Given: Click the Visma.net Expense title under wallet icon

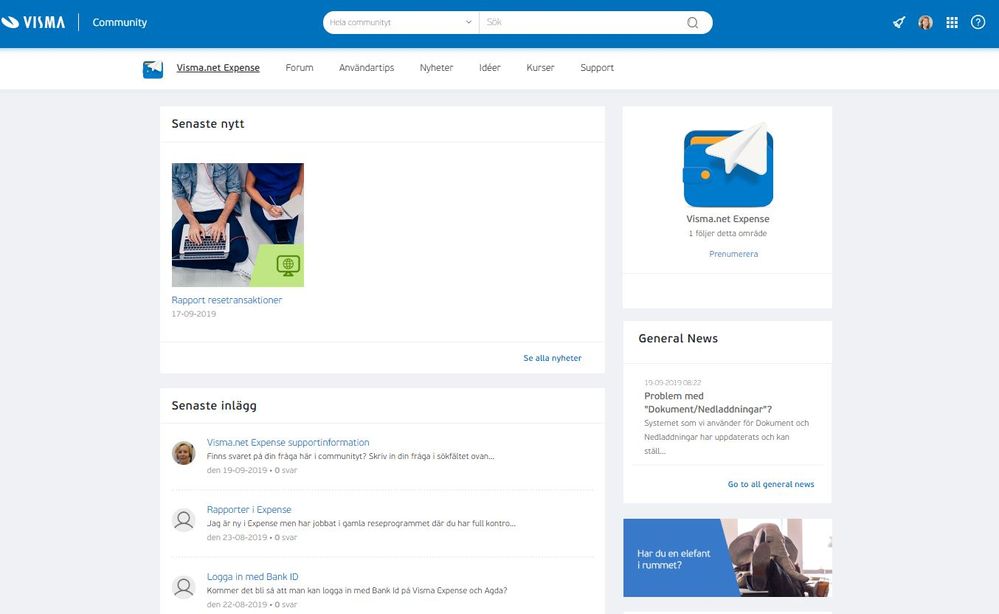Looking at the screenshot, I should (x=728, y=218).
